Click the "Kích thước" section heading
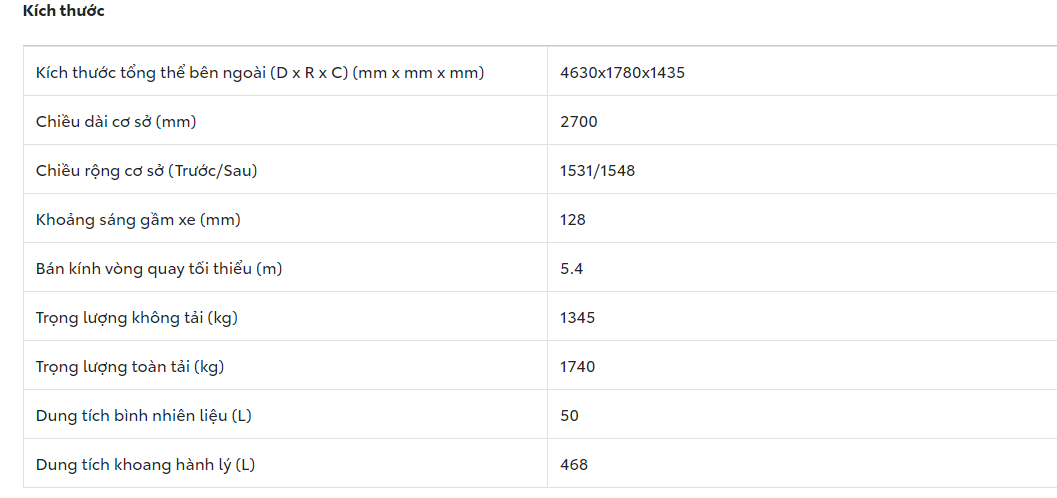The width and height of the screenshot is (1057, 498). point(64,12)
